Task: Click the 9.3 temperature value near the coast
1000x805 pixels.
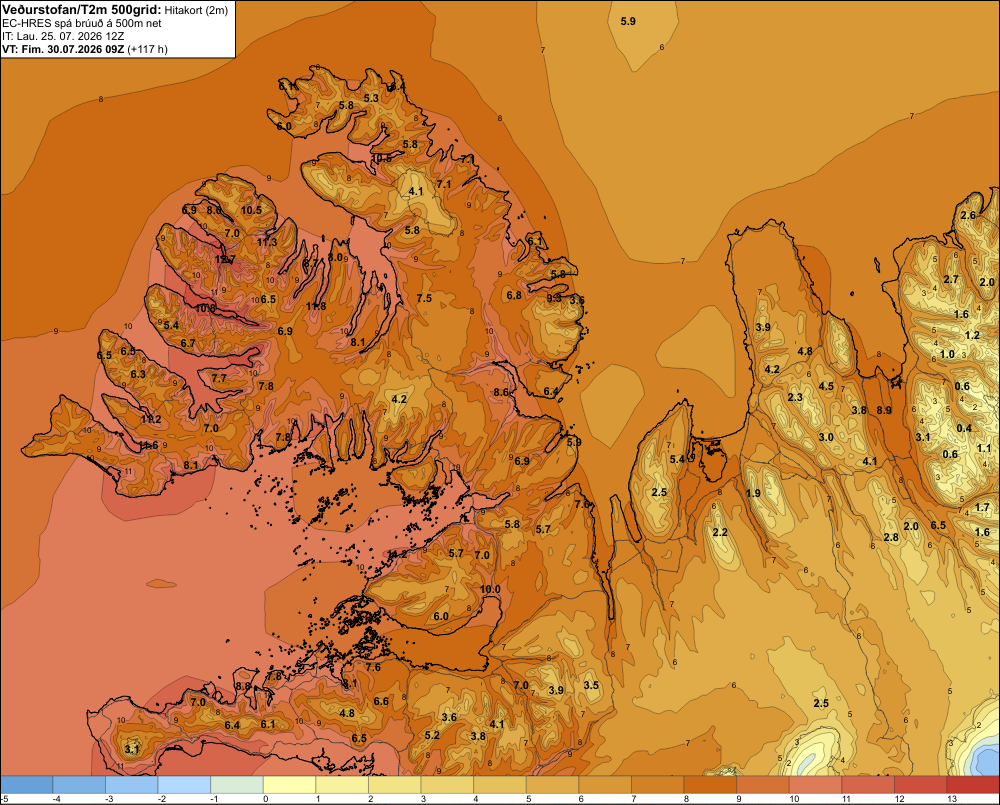Action: coord(554,298)
